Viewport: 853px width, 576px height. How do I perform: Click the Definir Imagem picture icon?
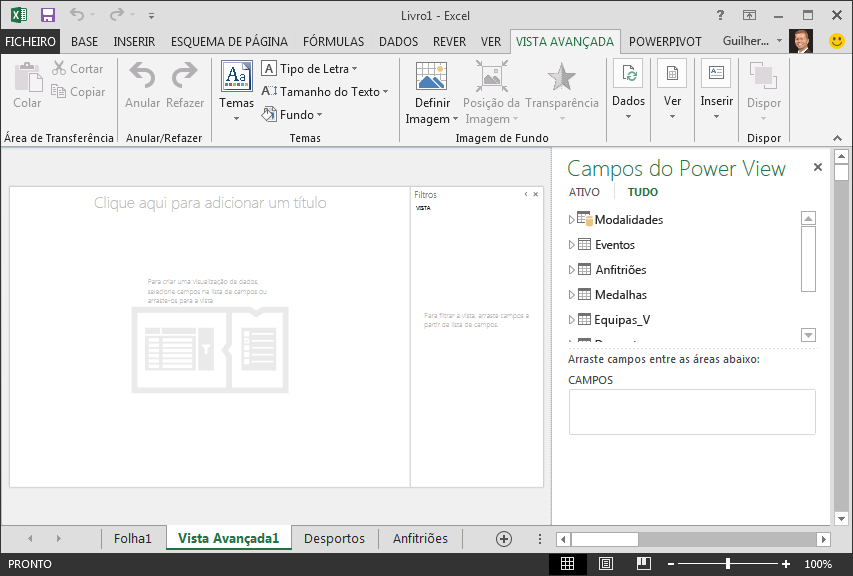(431, 76)
